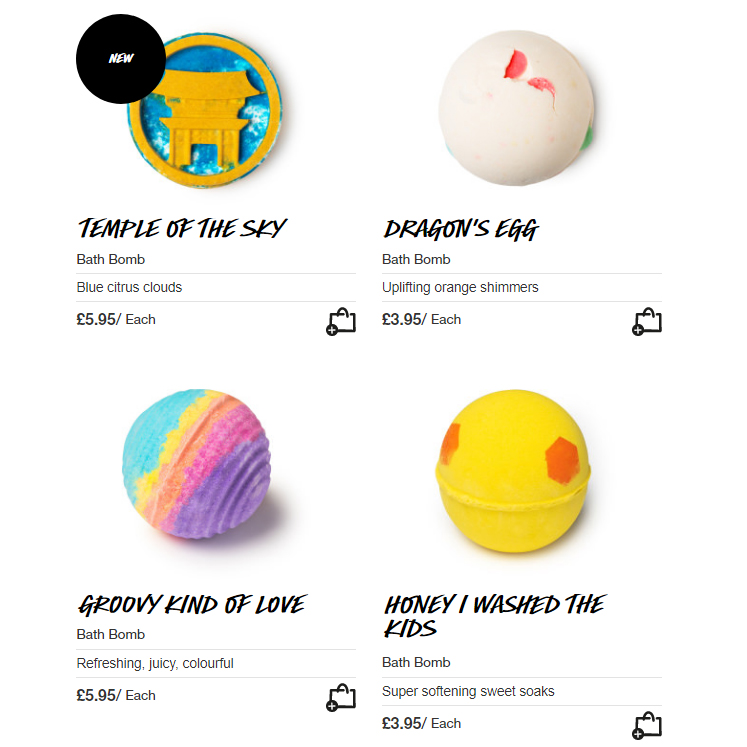
Task: Open Honey I Washed the Kids title
Action: pos(495,616)
